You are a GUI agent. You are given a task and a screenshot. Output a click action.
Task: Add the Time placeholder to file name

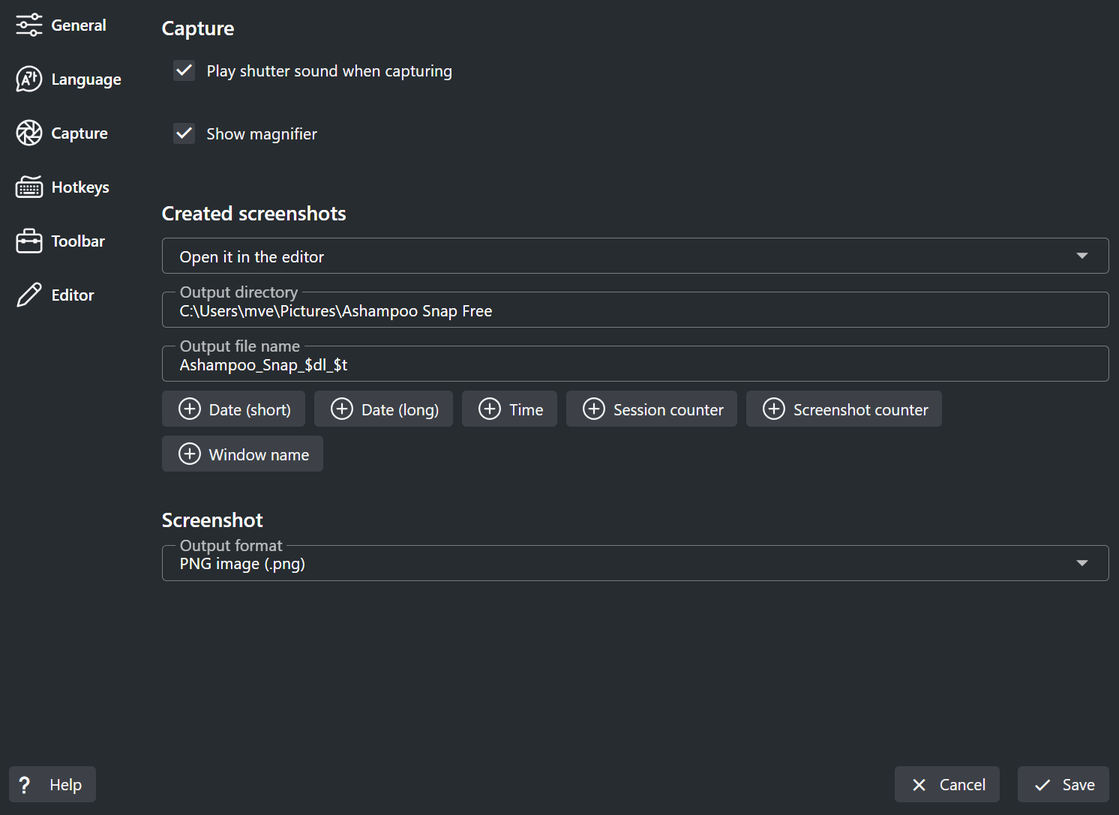coord(510,409)
